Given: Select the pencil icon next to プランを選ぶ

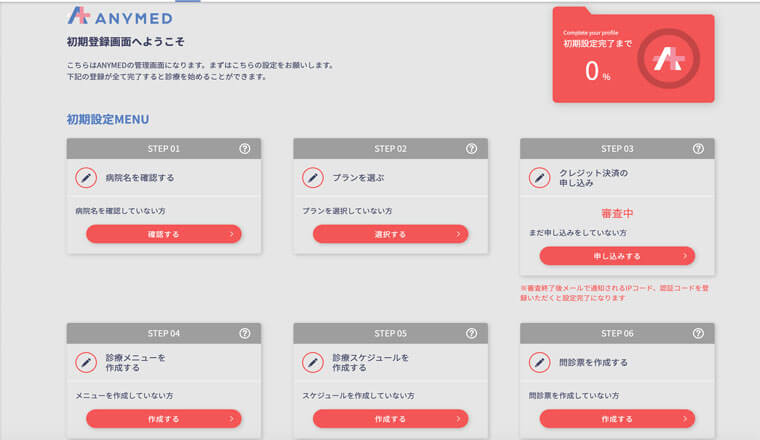Looking at the screenshot, I should tap(313, 178).
